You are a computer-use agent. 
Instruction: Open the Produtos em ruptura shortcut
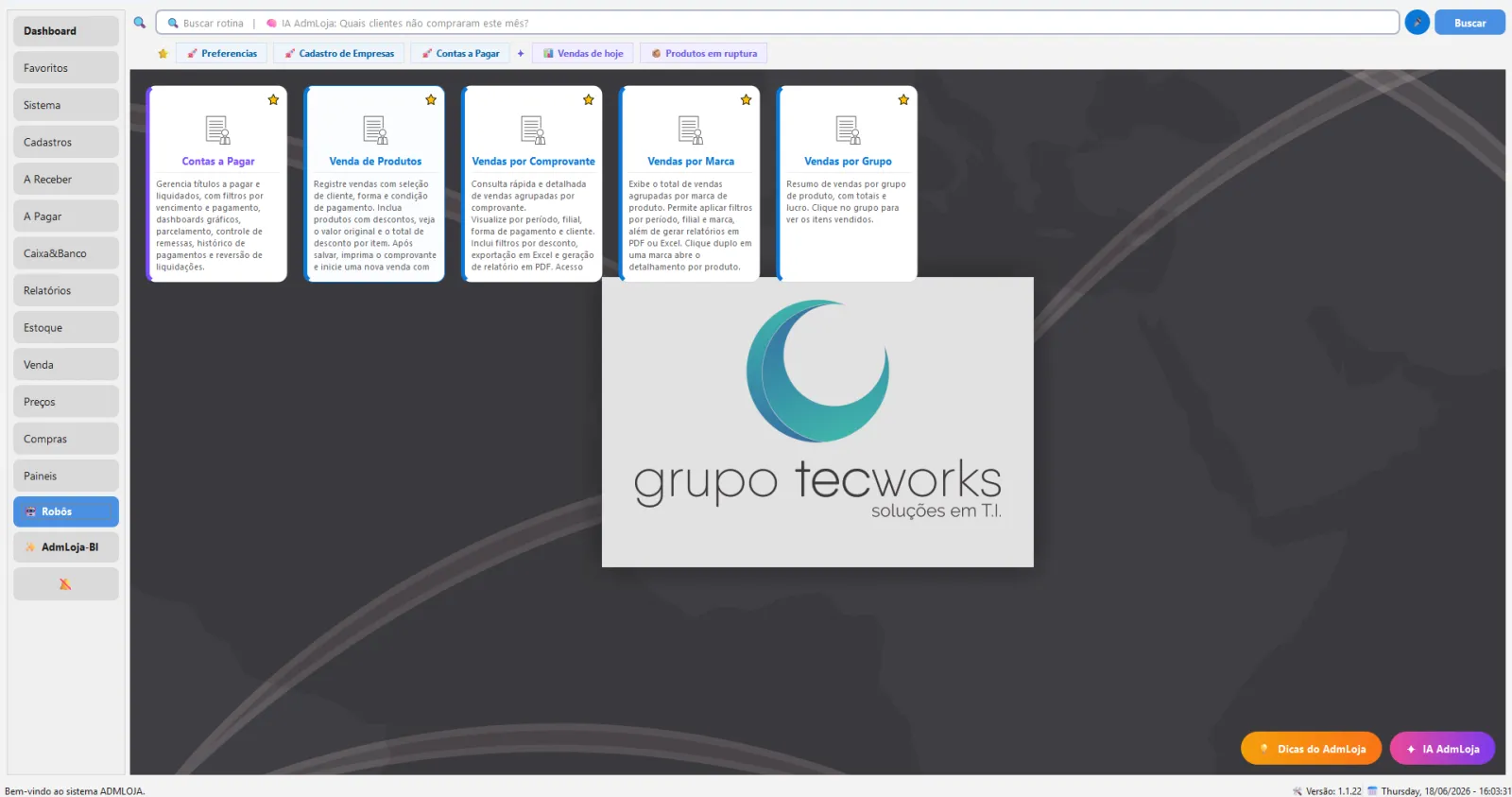click(x=704, y=54)
